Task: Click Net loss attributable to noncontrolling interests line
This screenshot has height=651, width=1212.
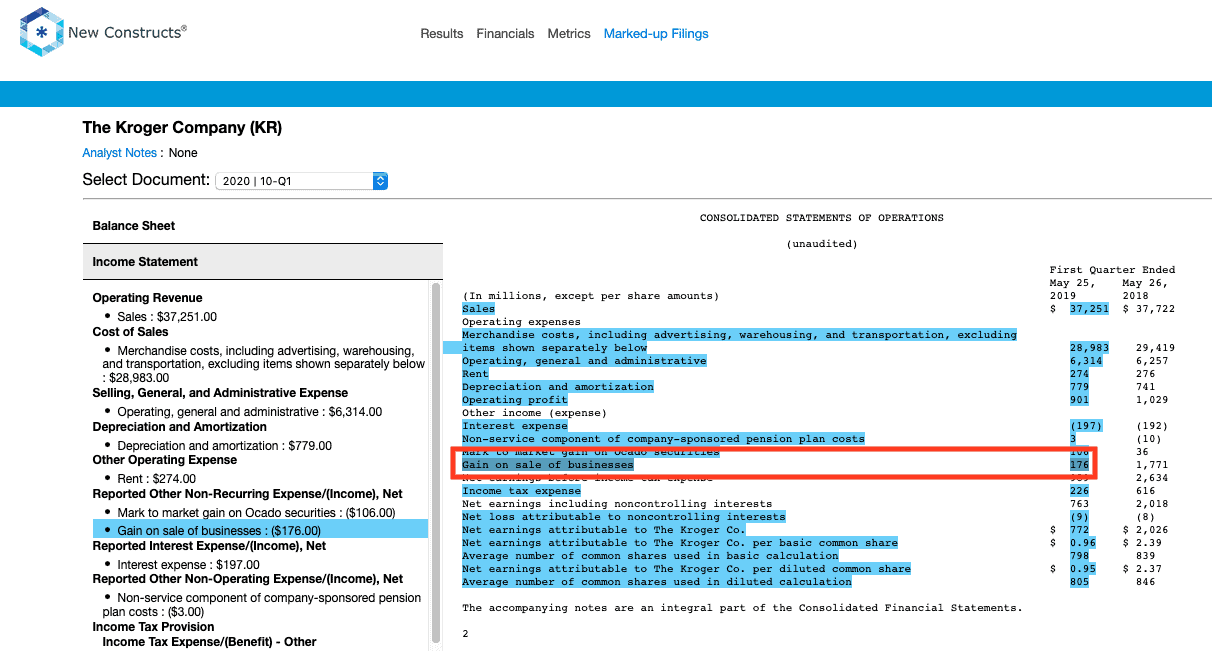Action: [624, 517]
